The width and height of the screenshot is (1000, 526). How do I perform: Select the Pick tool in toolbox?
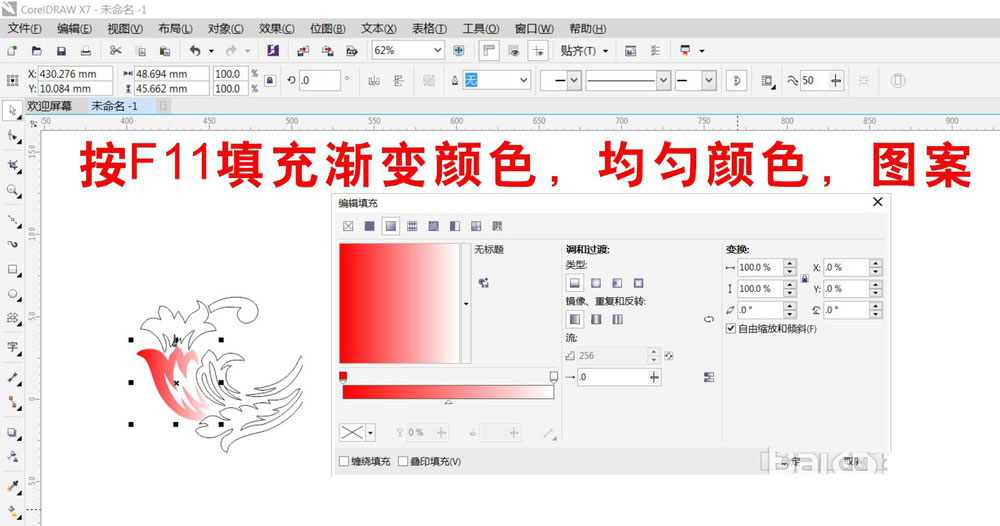click(12, 110)
